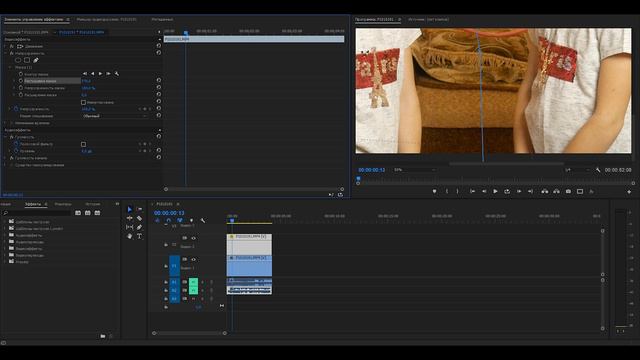Select the ellipse mask tool under Opacity
This screenshot has width=640, height=360.
point(18,60)
